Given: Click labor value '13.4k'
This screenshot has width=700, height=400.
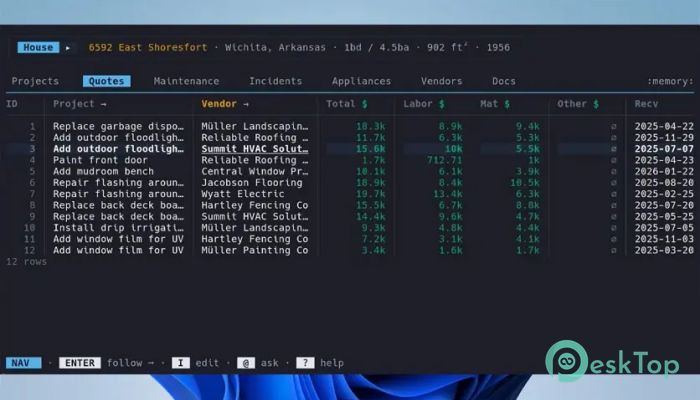Looking at the screenshot, I should point(448,194).
